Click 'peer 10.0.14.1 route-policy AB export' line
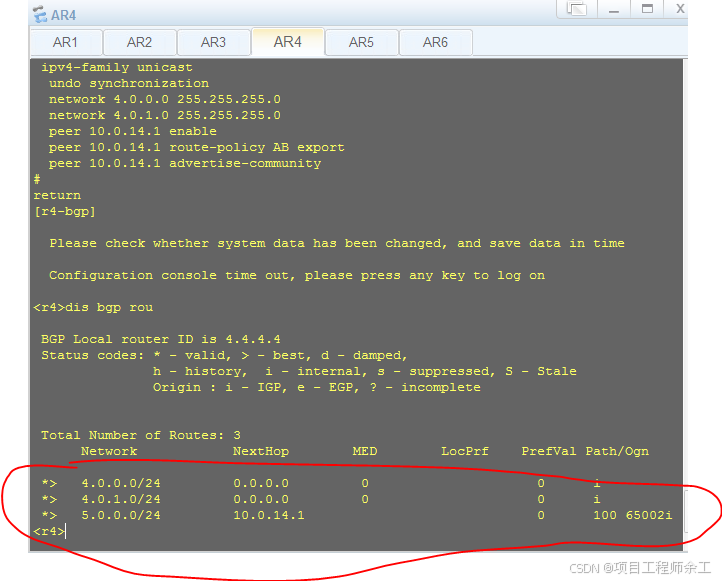 pyautogui.click(x=197, y=147)
